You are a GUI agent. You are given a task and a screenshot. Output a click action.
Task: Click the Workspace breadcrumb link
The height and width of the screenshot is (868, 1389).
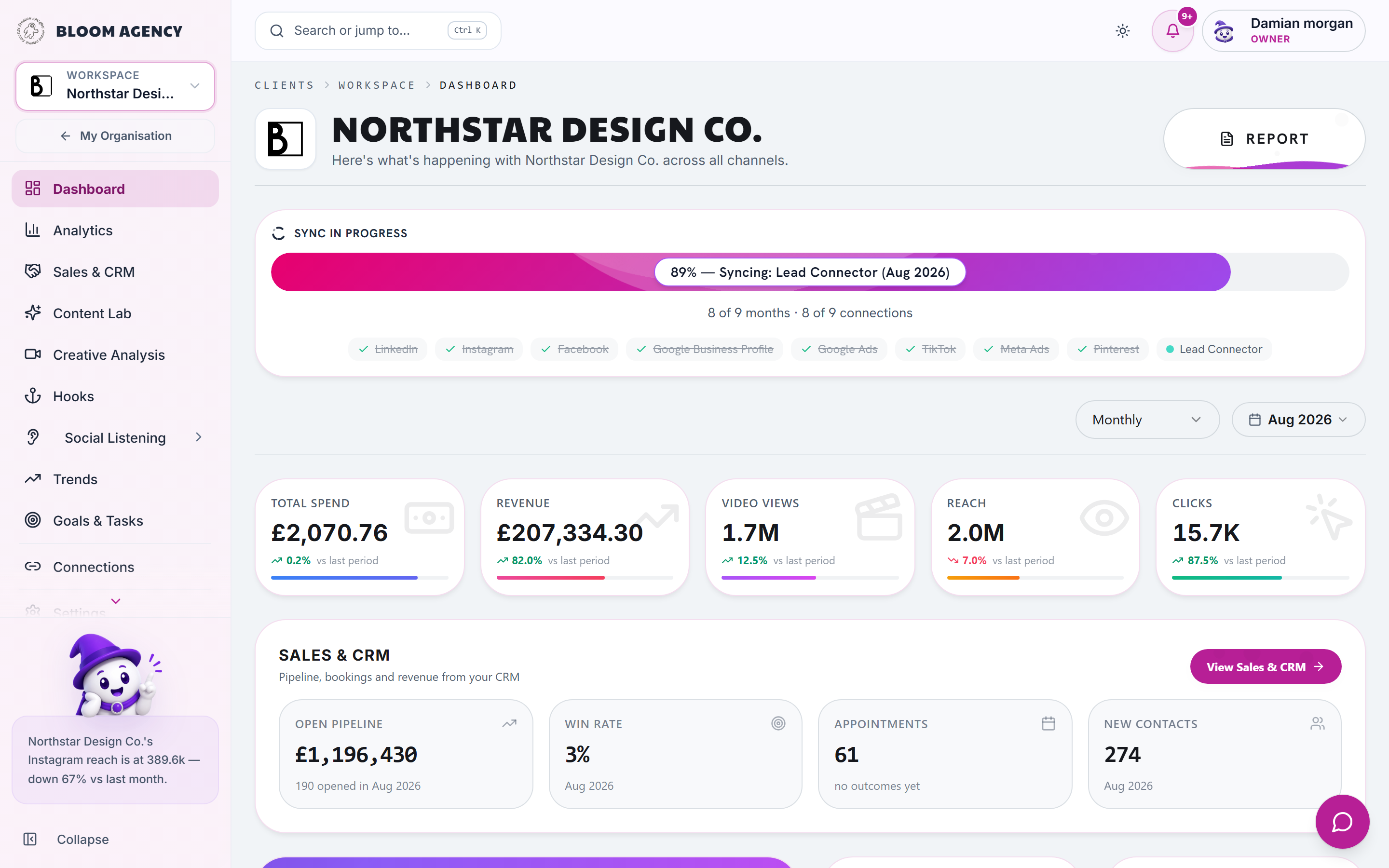pyautogui.click(x=376, y=85)
